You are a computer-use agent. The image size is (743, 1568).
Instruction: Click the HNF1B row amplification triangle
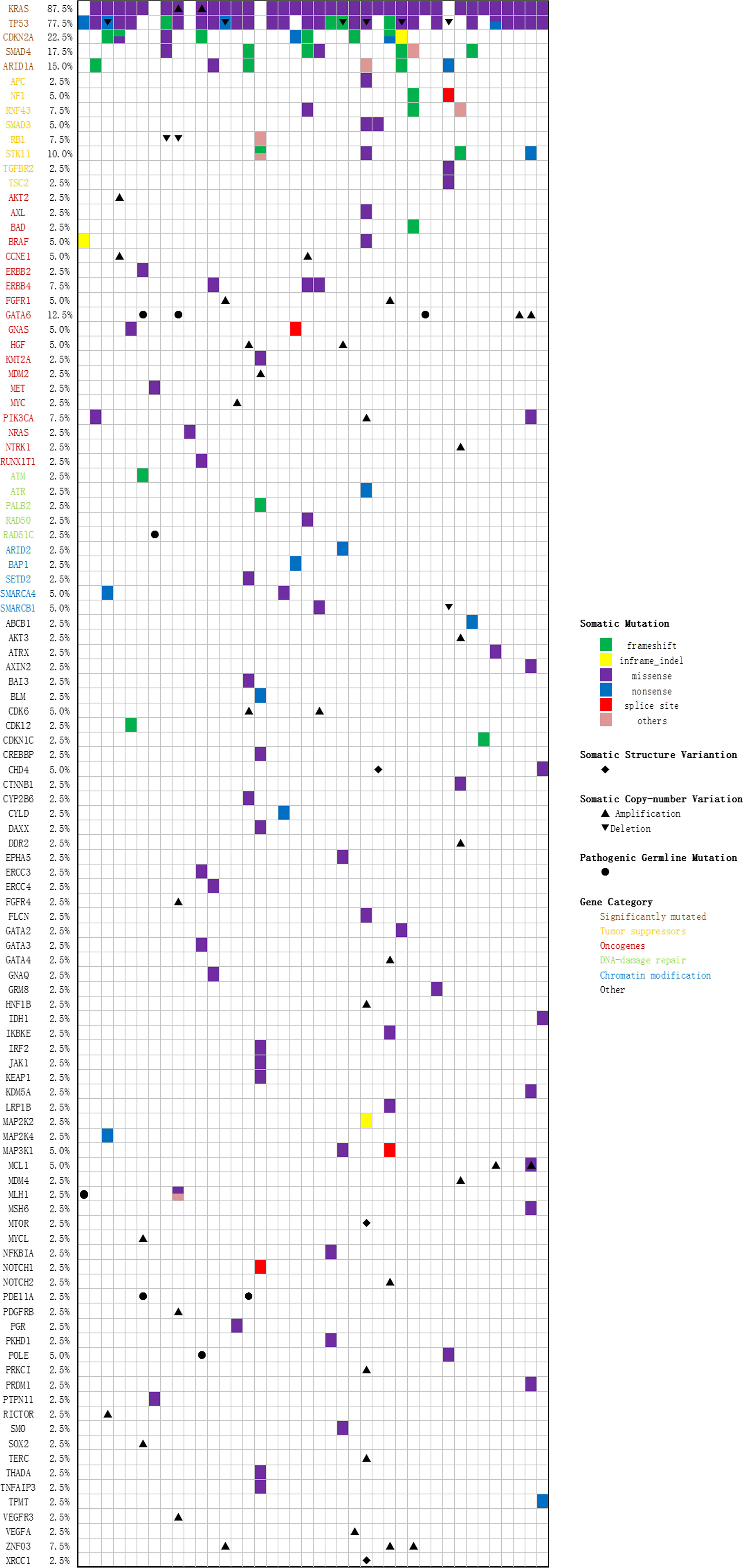pyautogui.click(x=367, y=1004)
